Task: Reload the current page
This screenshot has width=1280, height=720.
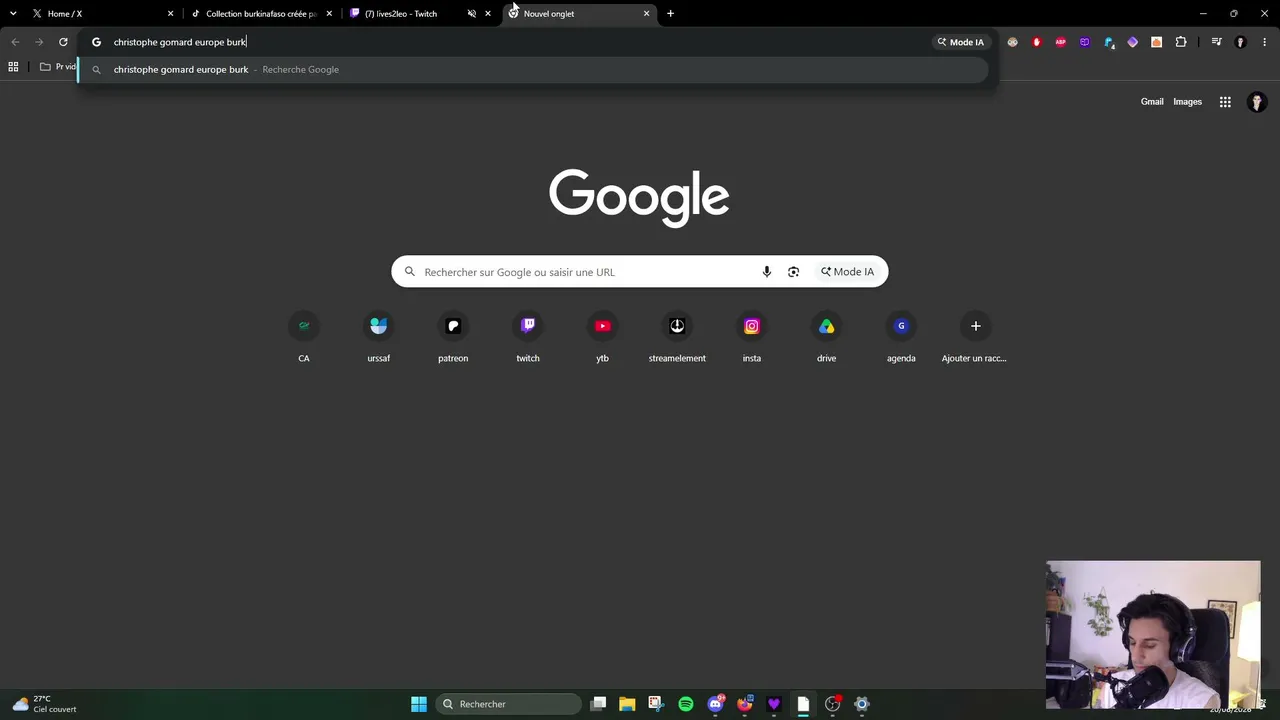Action: pos(63,42)
